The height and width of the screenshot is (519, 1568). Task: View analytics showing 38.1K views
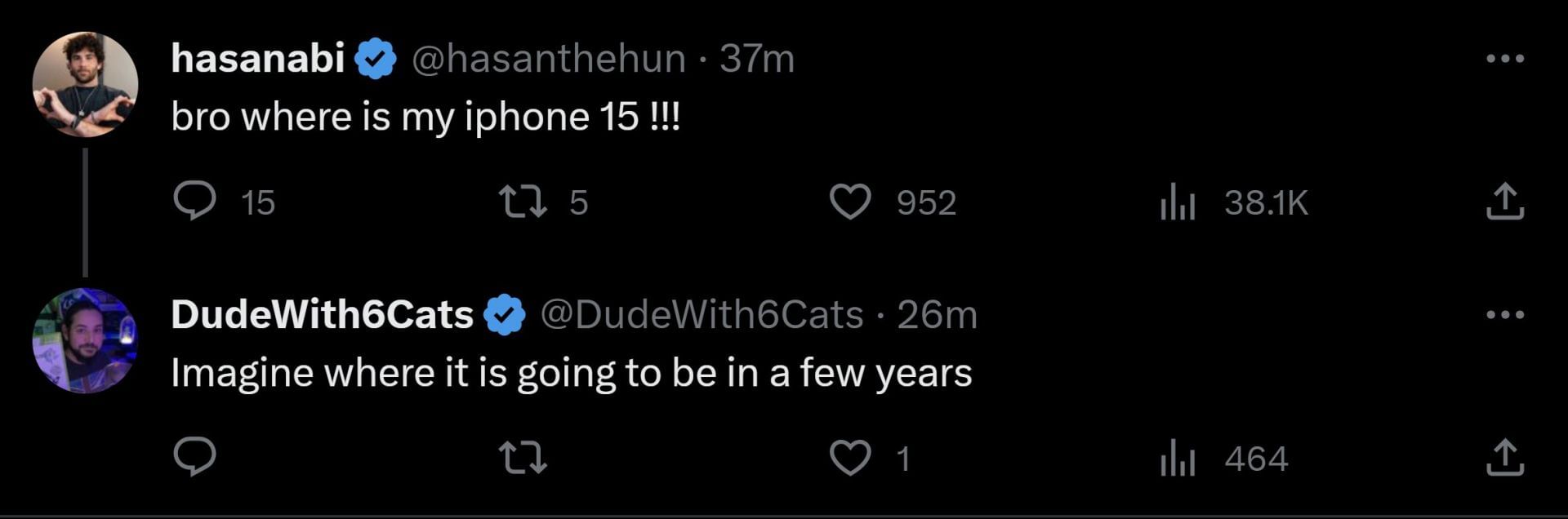[x=1178, y=202]
